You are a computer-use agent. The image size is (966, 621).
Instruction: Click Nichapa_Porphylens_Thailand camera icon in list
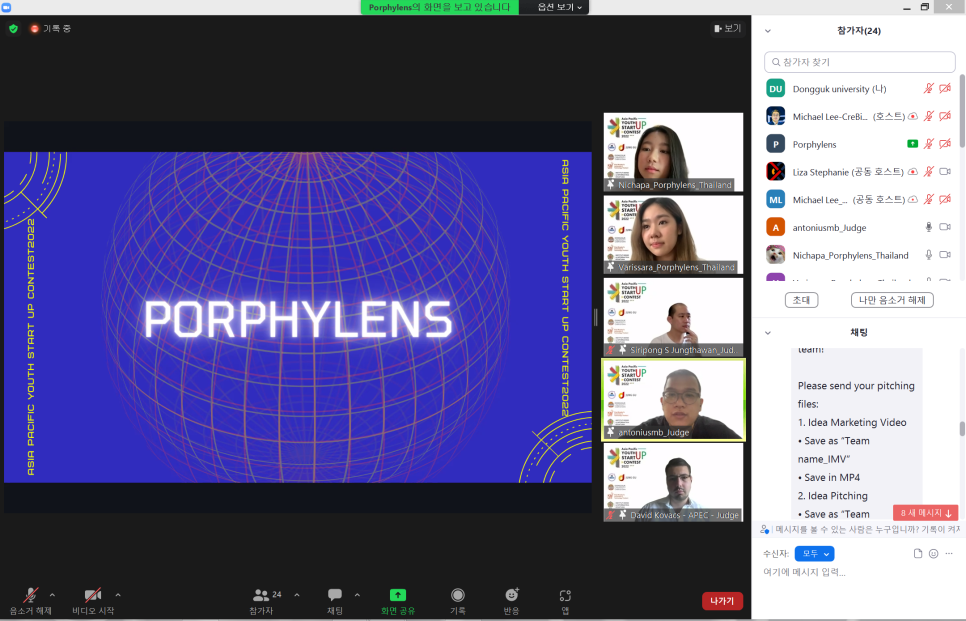click(x=945, y=255)
